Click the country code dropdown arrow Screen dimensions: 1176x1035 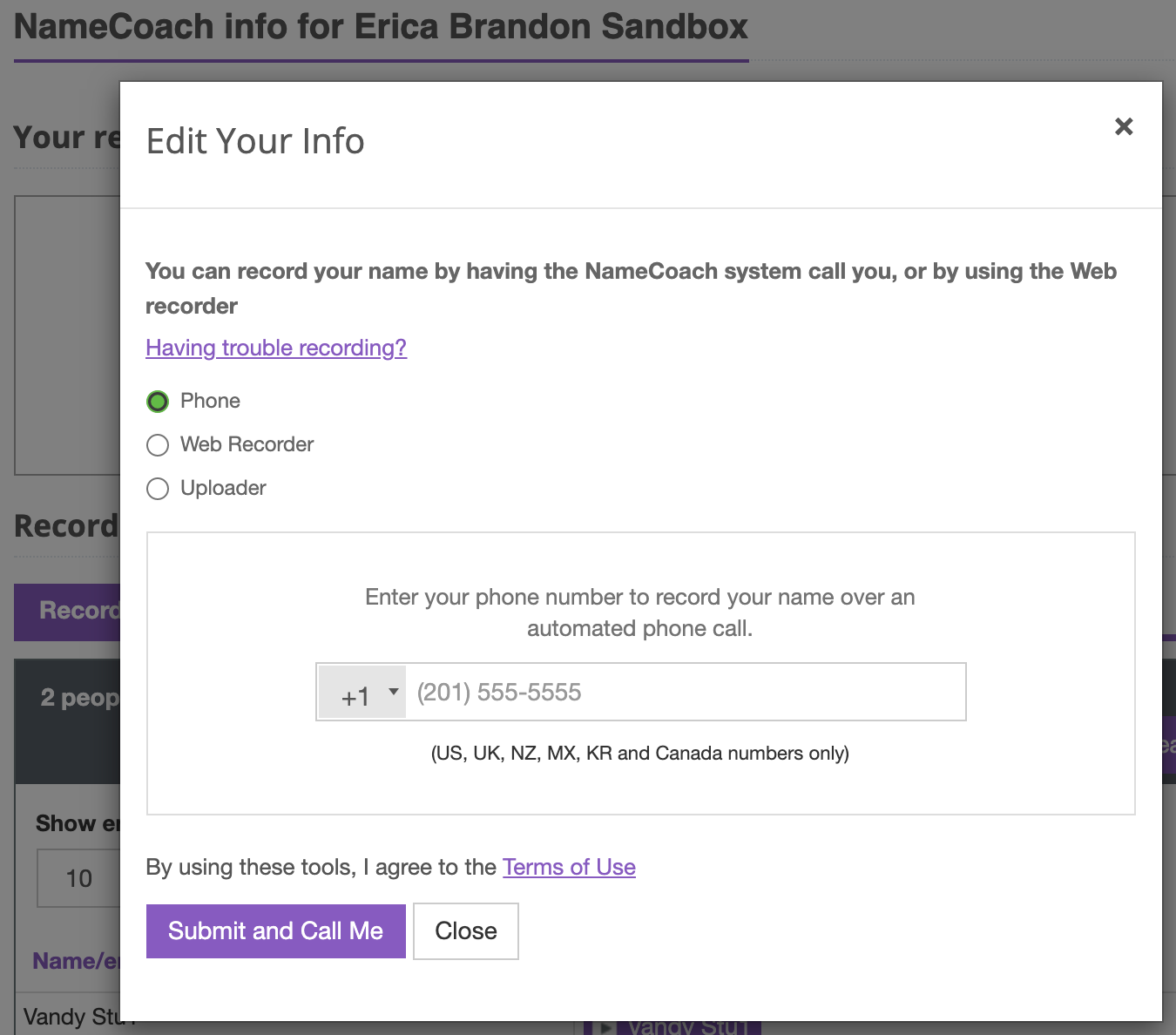pos(394,692)
